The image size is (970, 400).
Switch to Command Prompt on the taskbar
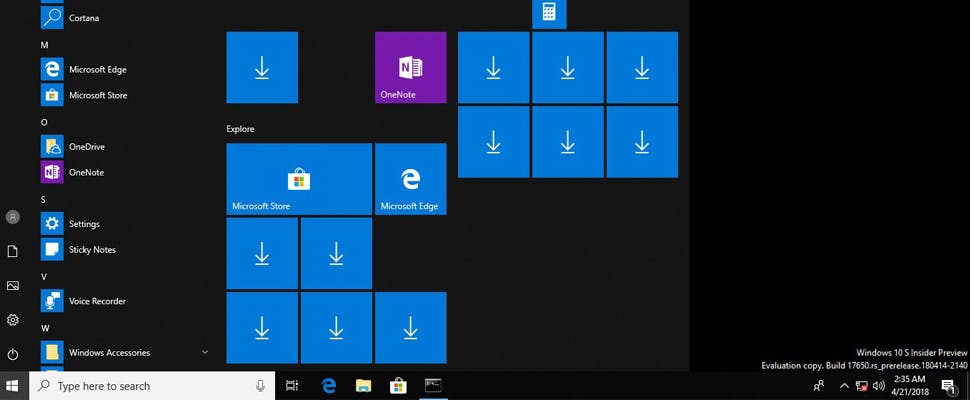(433, 386)
